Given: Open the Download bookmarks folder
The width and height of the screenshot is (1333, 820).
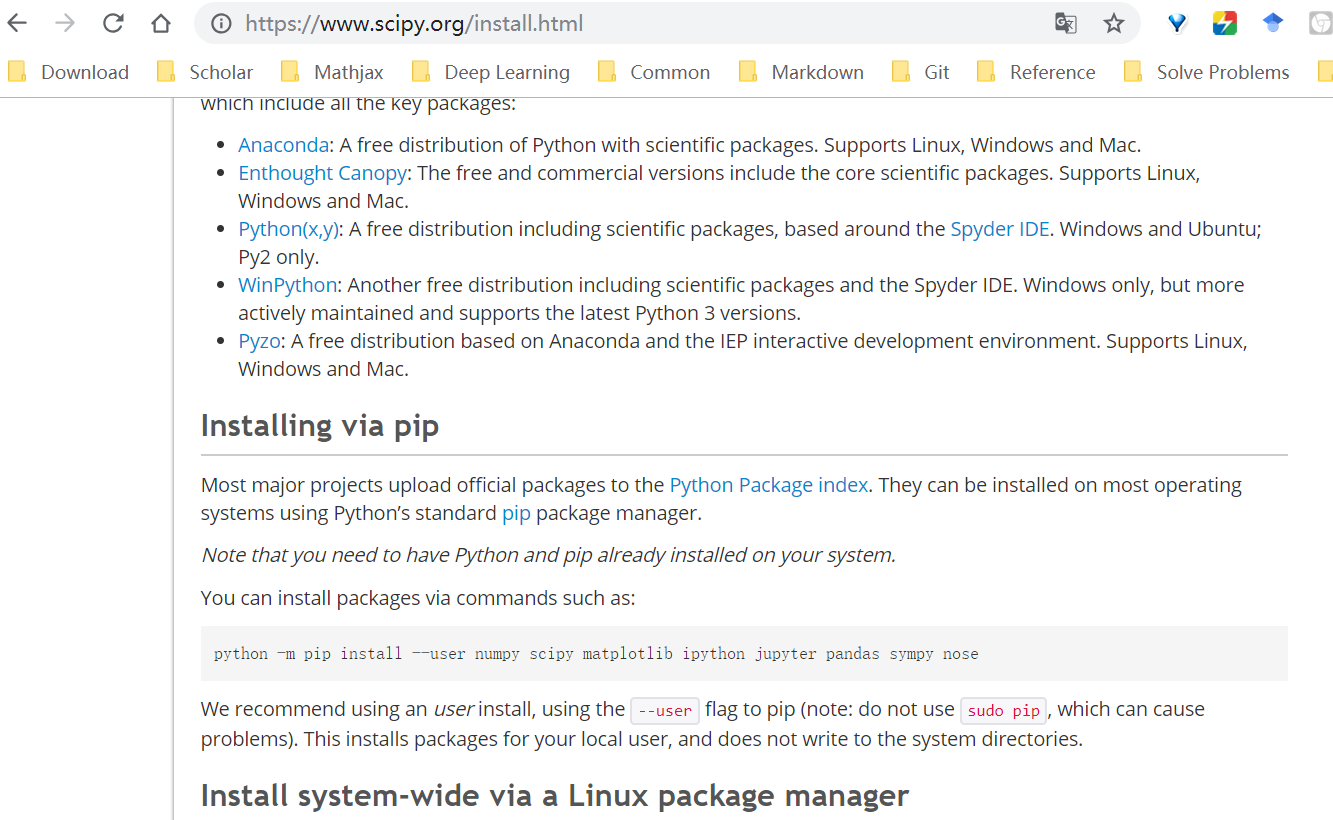Looking at the screenshot, I should coord(69,72).
